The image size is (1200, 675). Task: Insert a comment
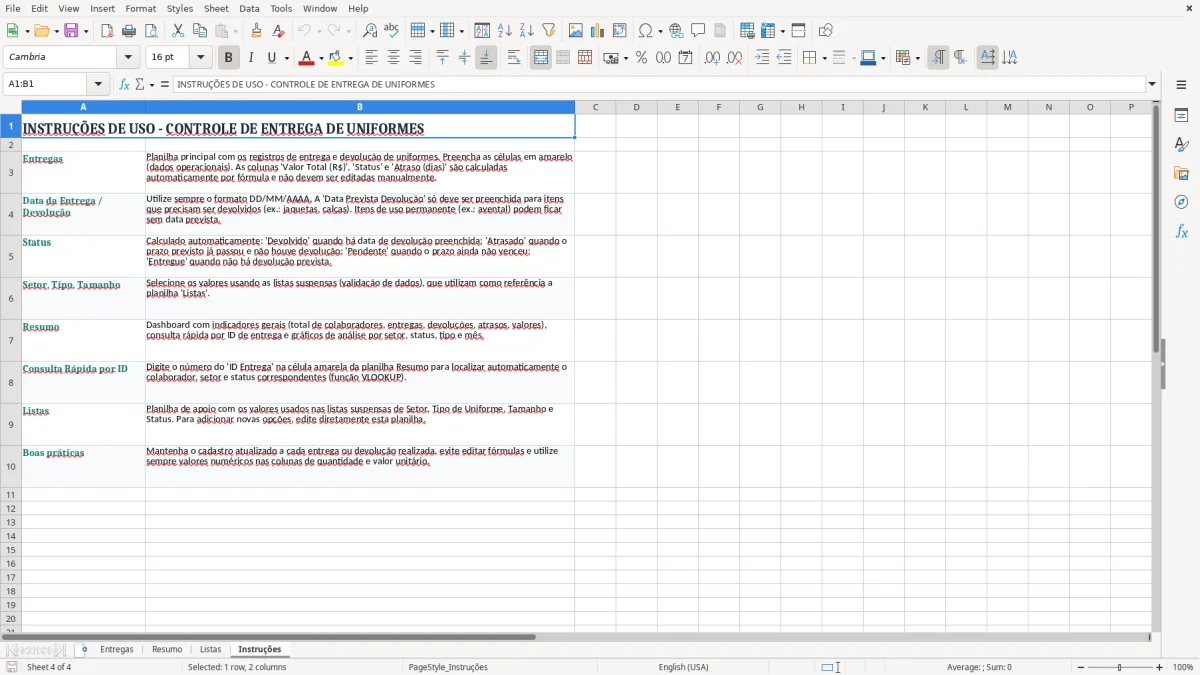click(698, 31)
